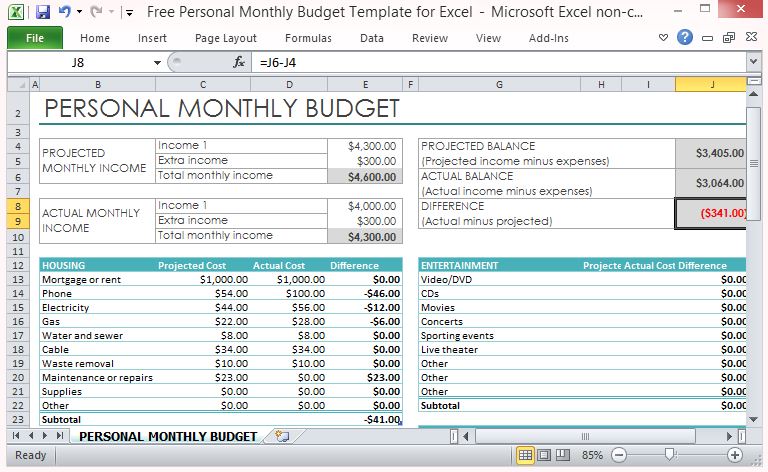768x472 pixels.
Task: Click the vertical scrollbar up arrow
Action: (754, 94)
